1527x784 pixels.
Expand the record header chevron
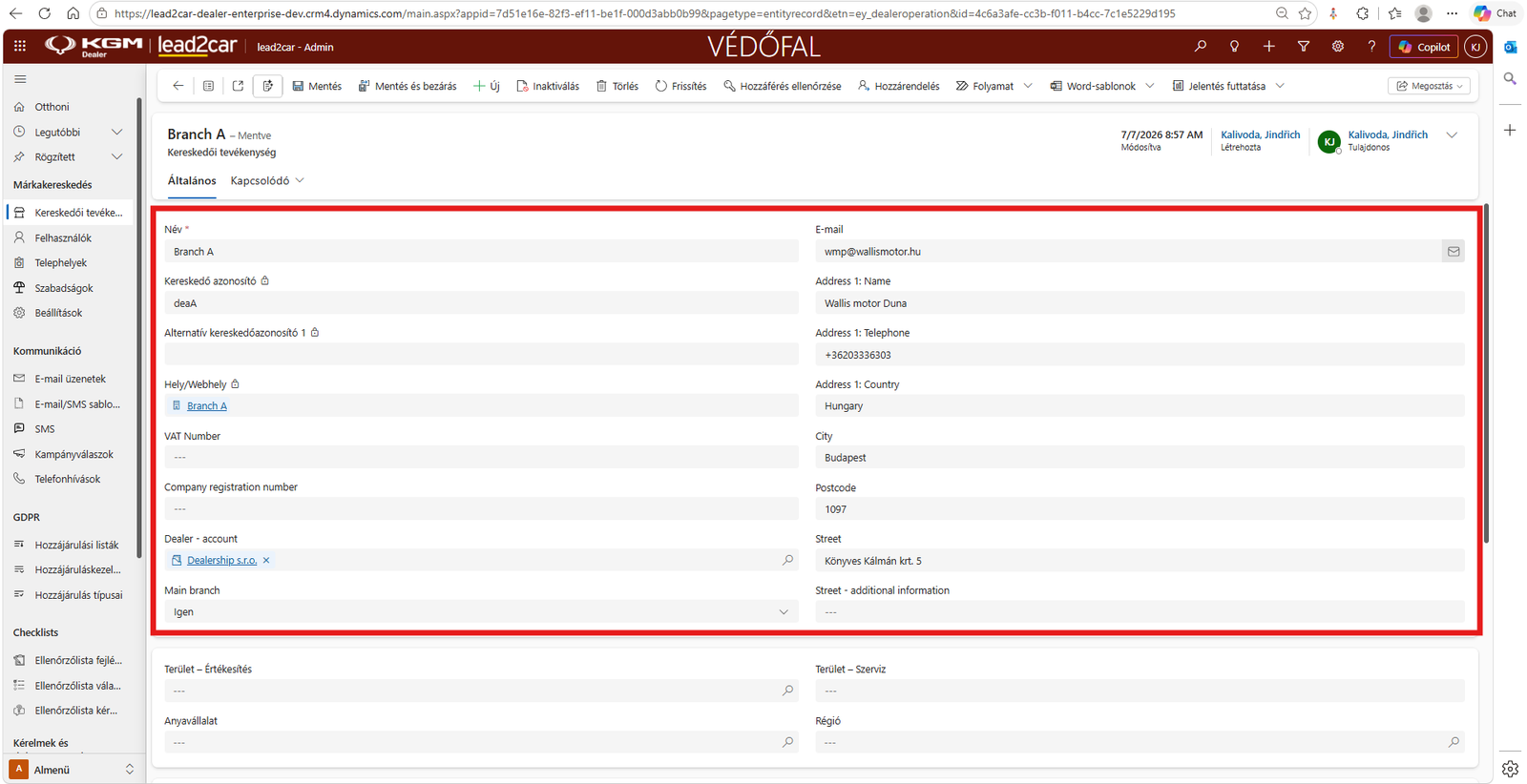tap(1452, 135)
